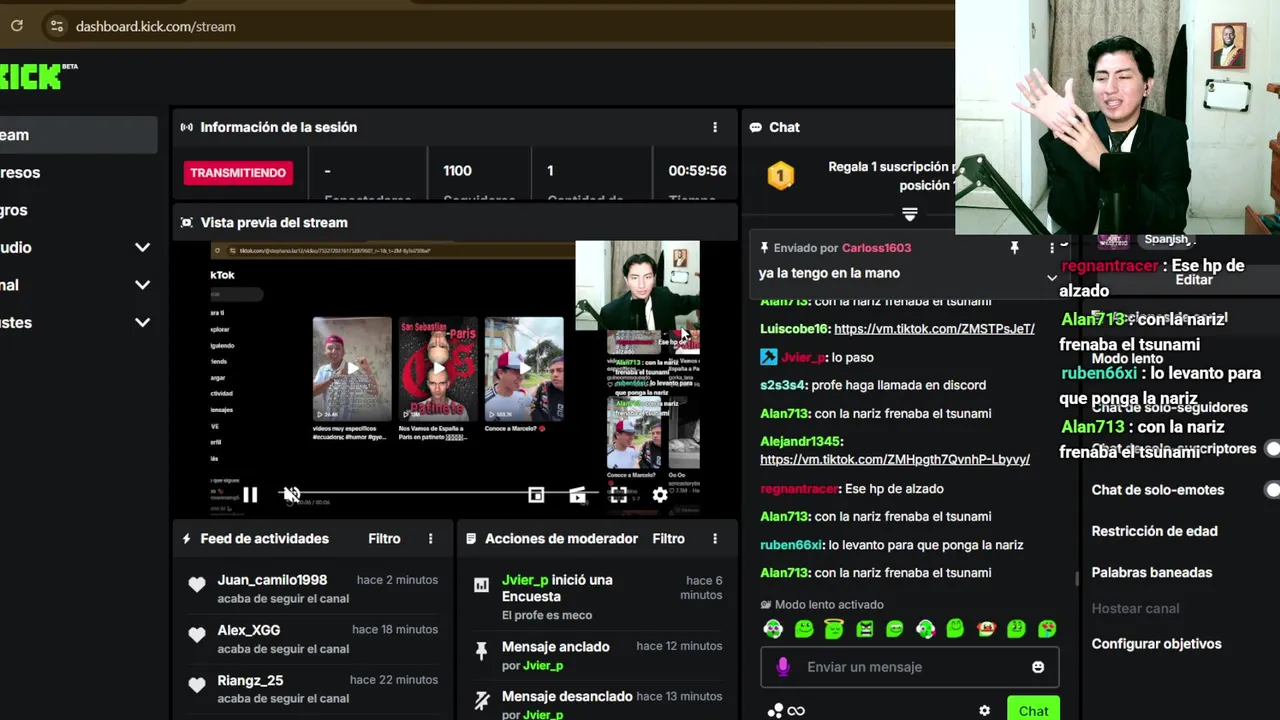Expand the pinned message with its chevron
Screen dimensions: 1280x720
1051,278
